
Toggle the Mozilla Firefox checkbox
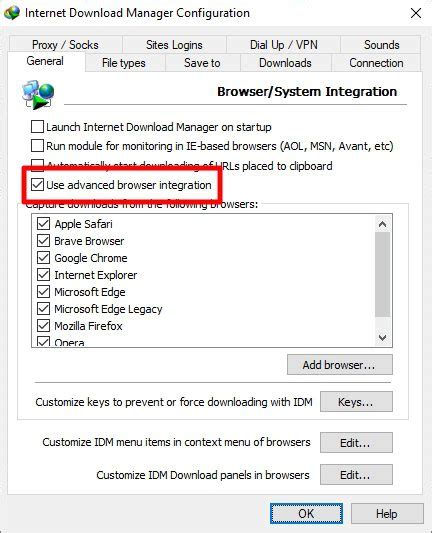(43, 326)
